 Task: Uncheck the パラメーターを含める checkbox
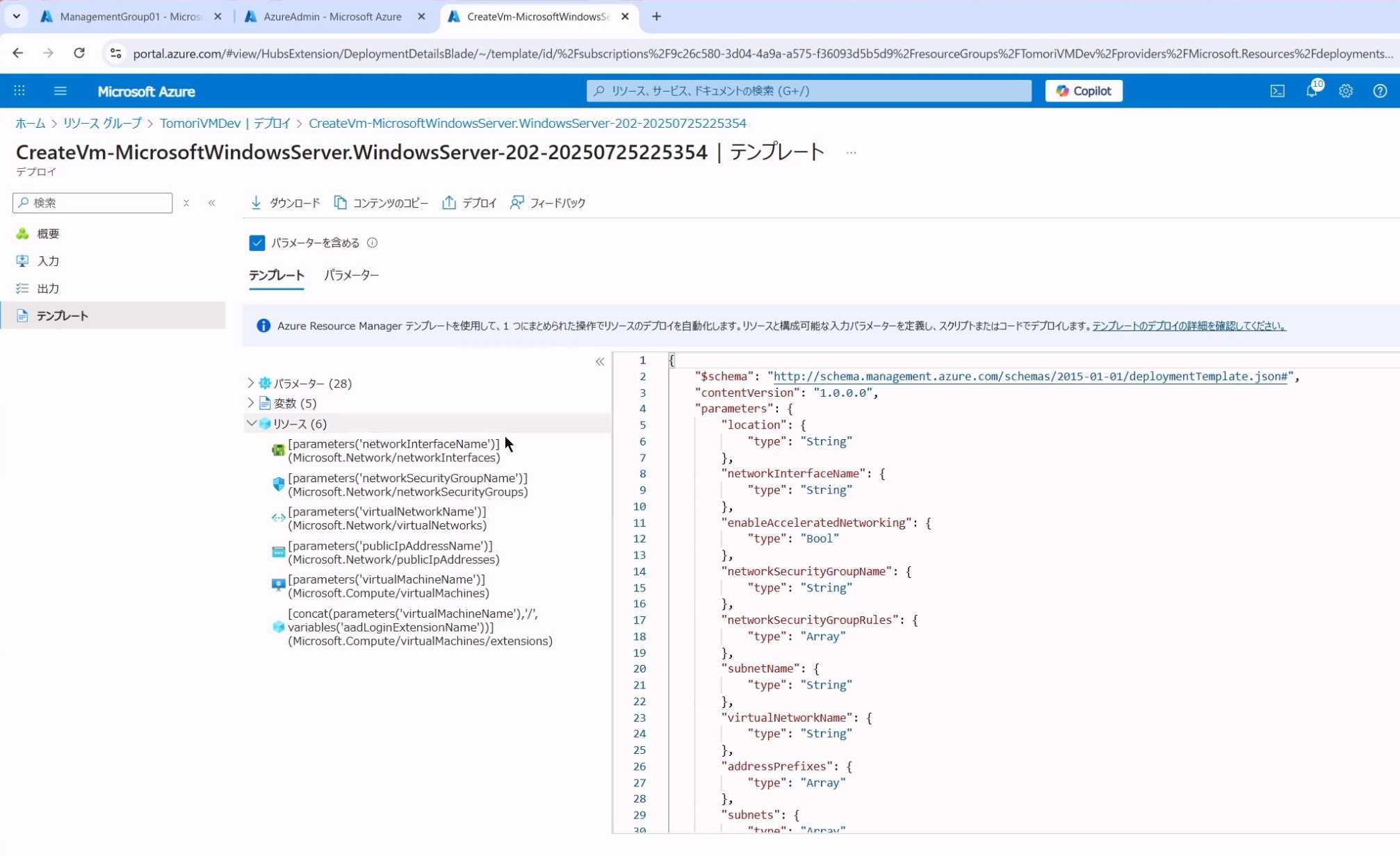click(x=257, y=242)
